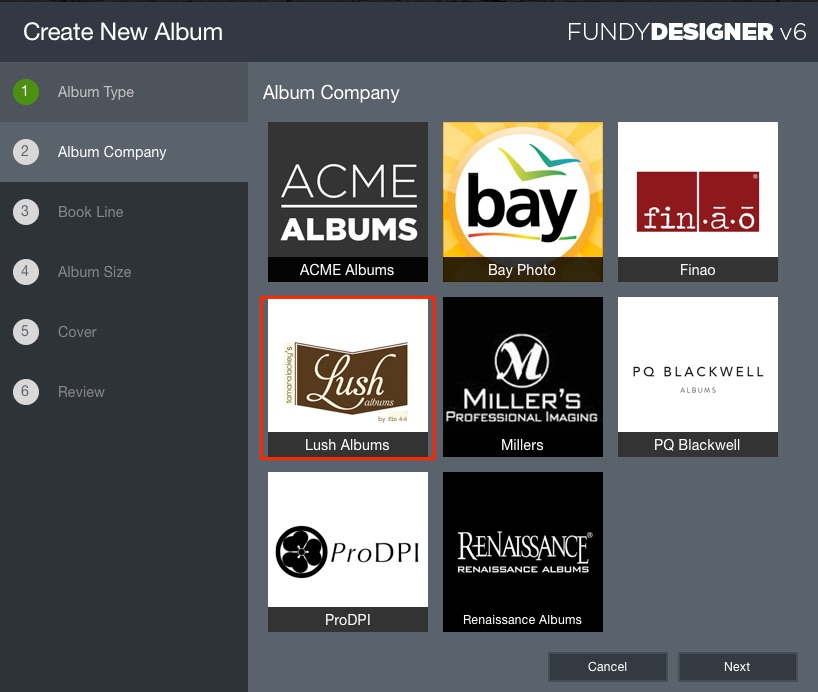This screenshot has height=692, width=818.
Task: Select the ACME Albums company tile
Action: tap(347, 202)
